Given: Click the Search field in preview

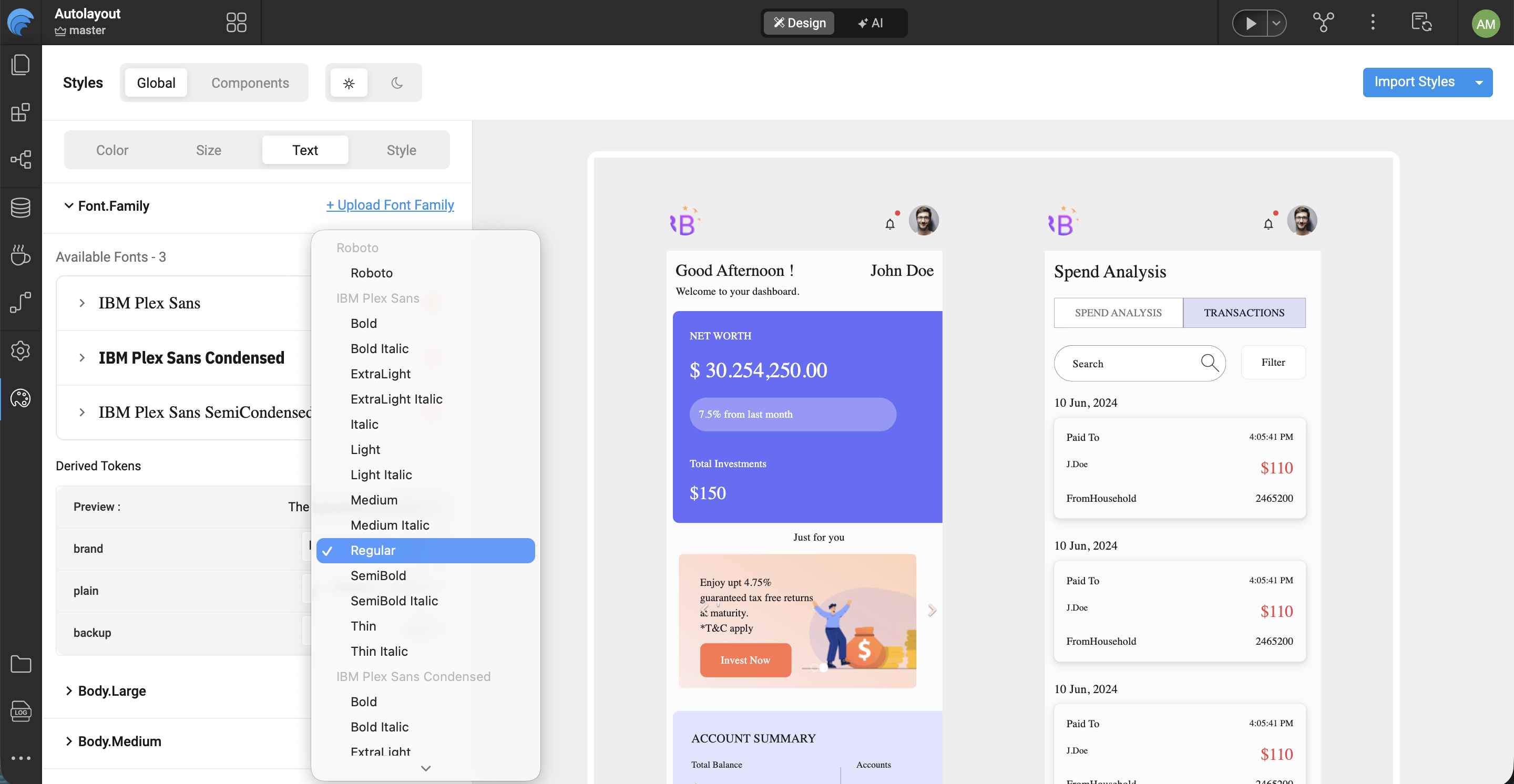Looking at the screenshot, I should 1140,364.
